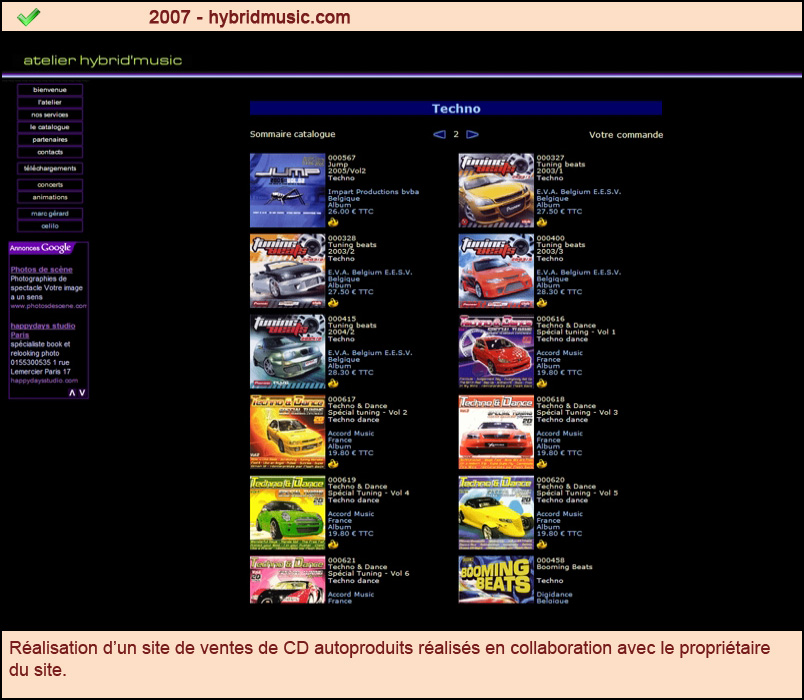Open Techno & Dance Vol 4 green car cover
804x700 pixels.
pyautogui.click(x=287, y=512)
